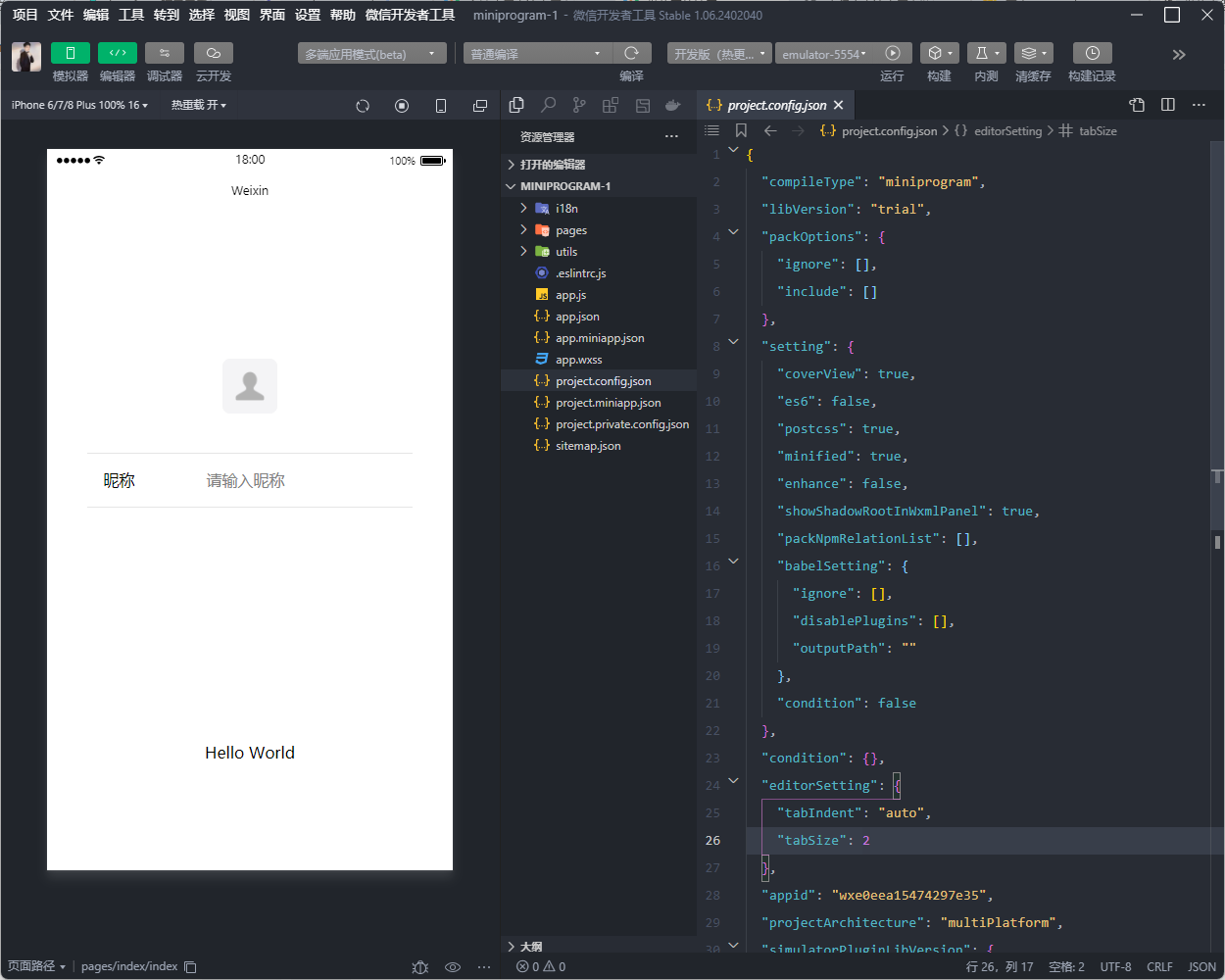
Task: Click the user avatar in the toolbar
Action: pos(26,57)
